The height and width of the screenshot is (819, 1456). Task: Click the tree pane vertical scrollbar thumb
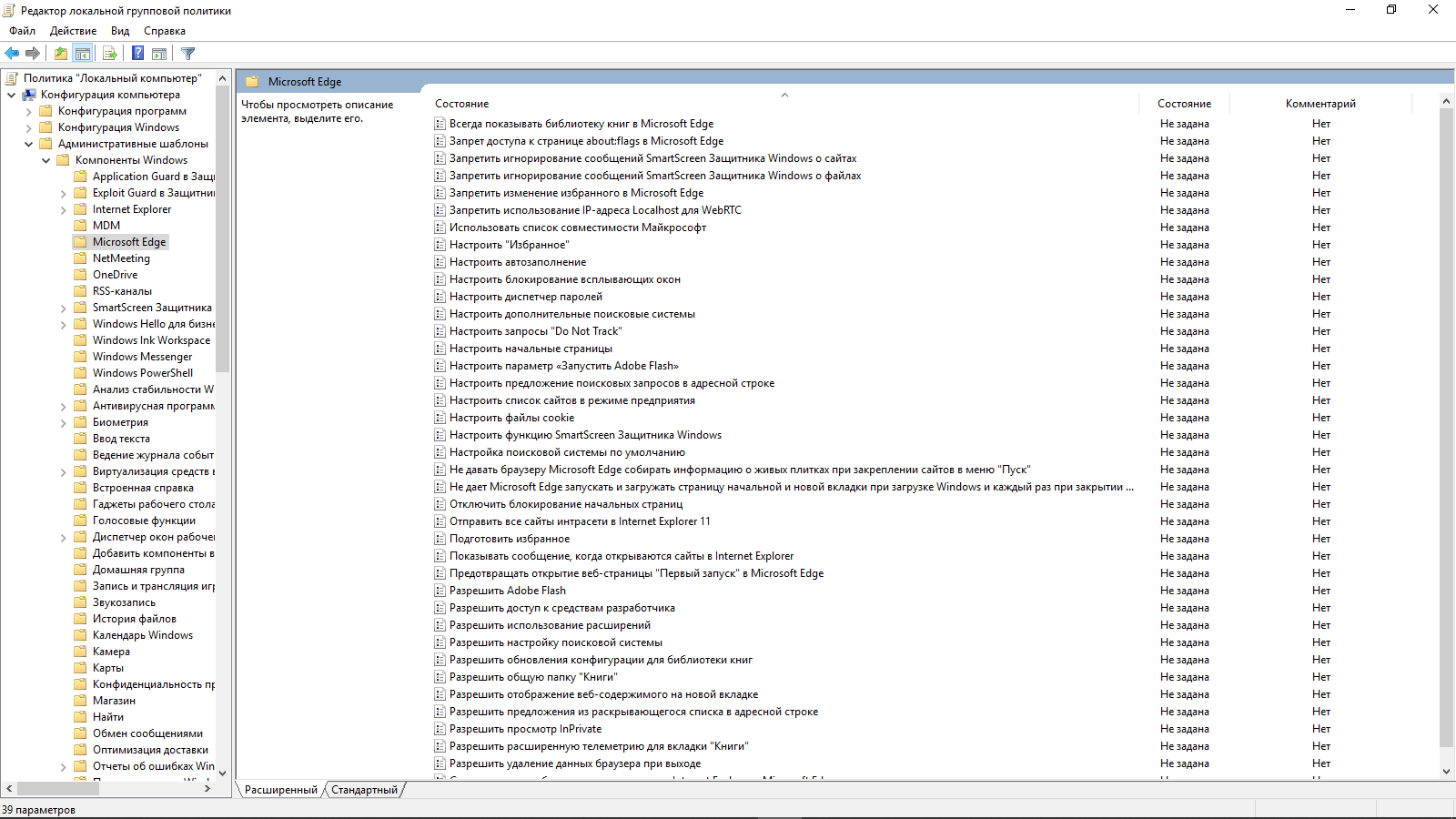[x=223, y=229]
